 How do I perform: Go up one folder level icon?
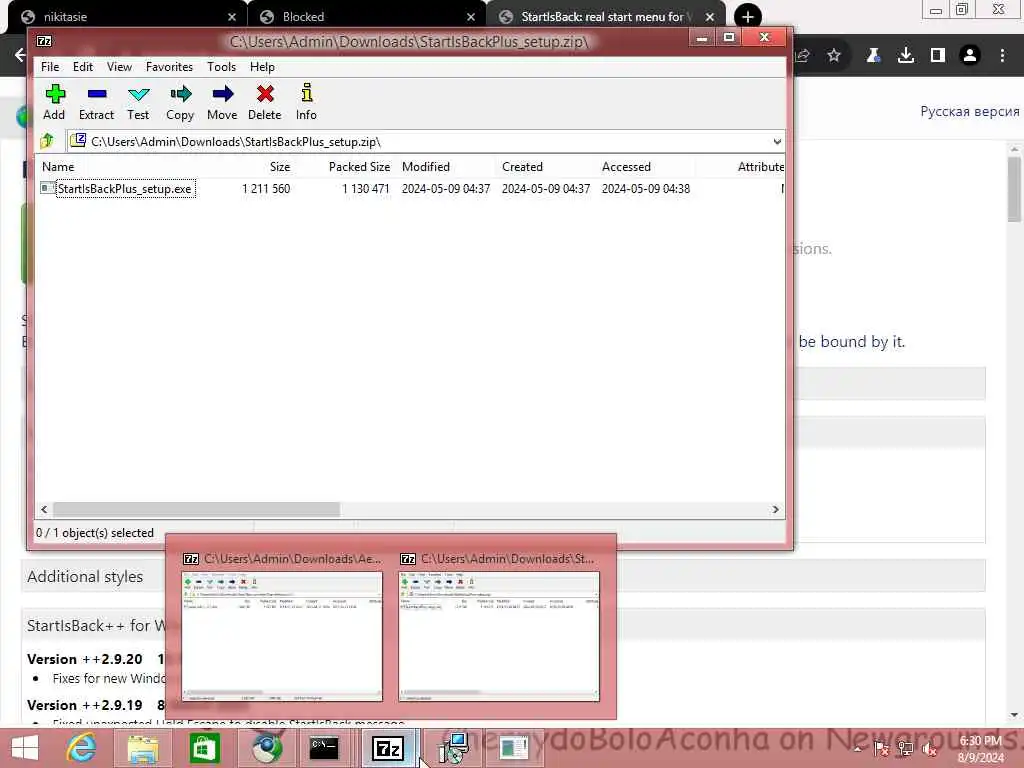(x=47, y=141)
